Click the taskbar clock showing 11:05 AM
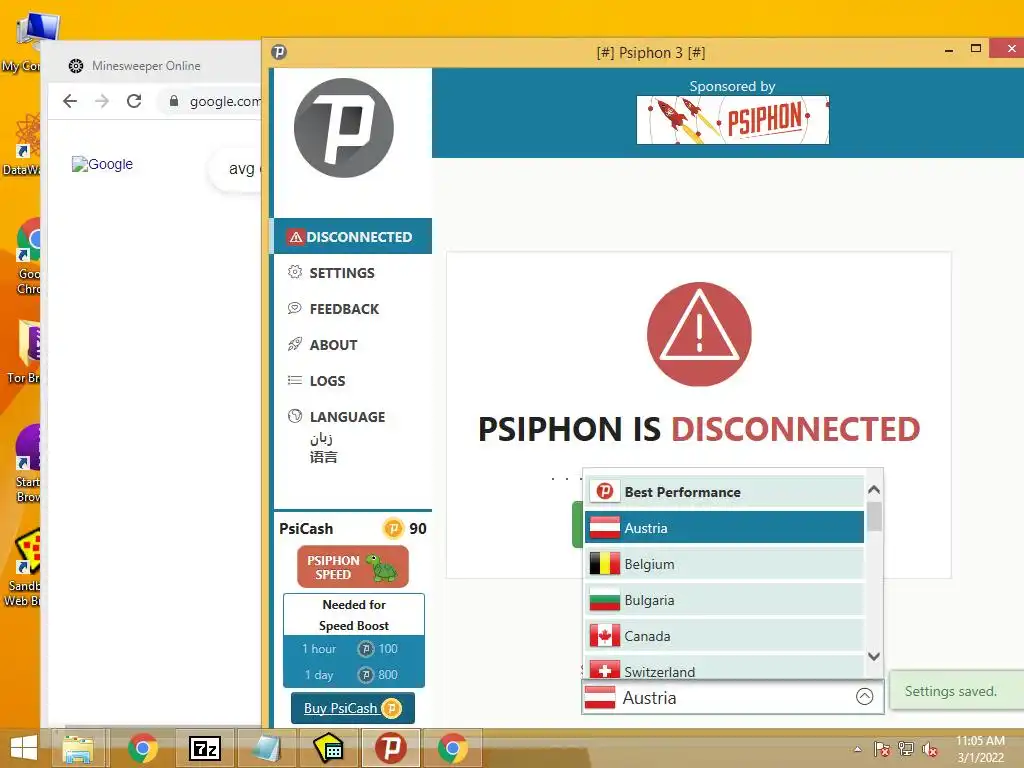Viewport: 1024px width, 768px height. pyautogui.click(x=980, y=749)
